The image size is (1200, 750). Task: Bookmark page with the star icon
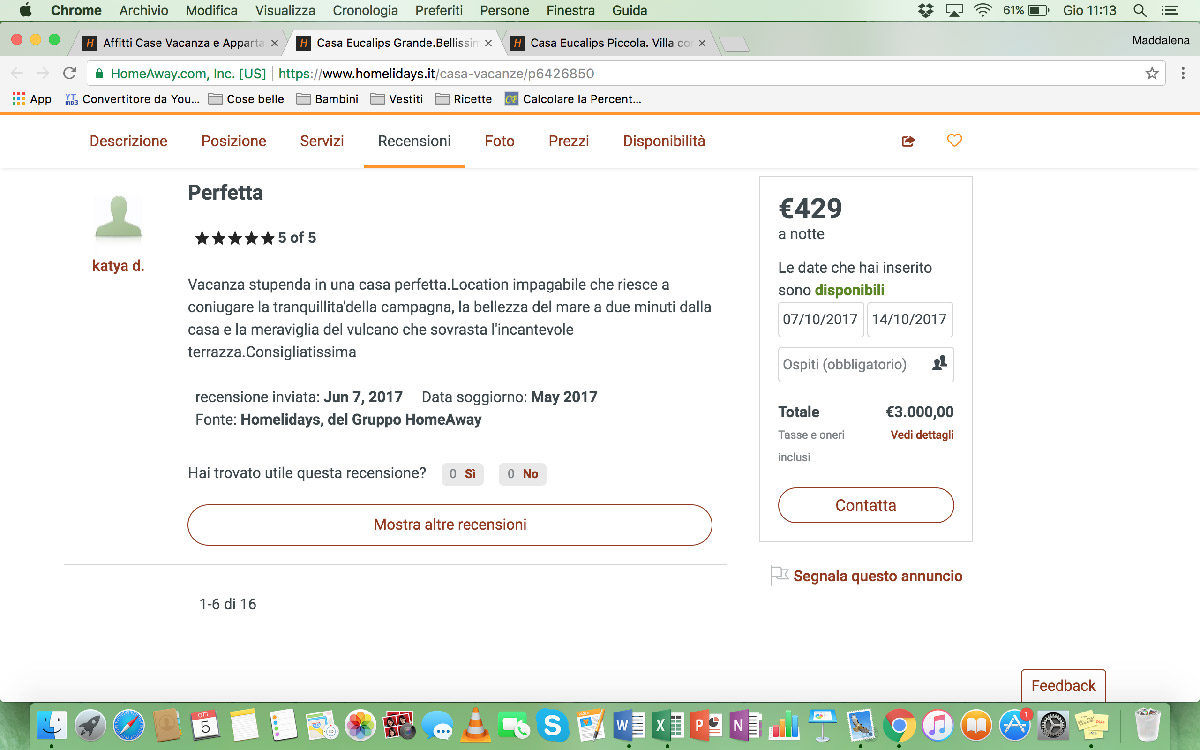[x=1152, y=73]
